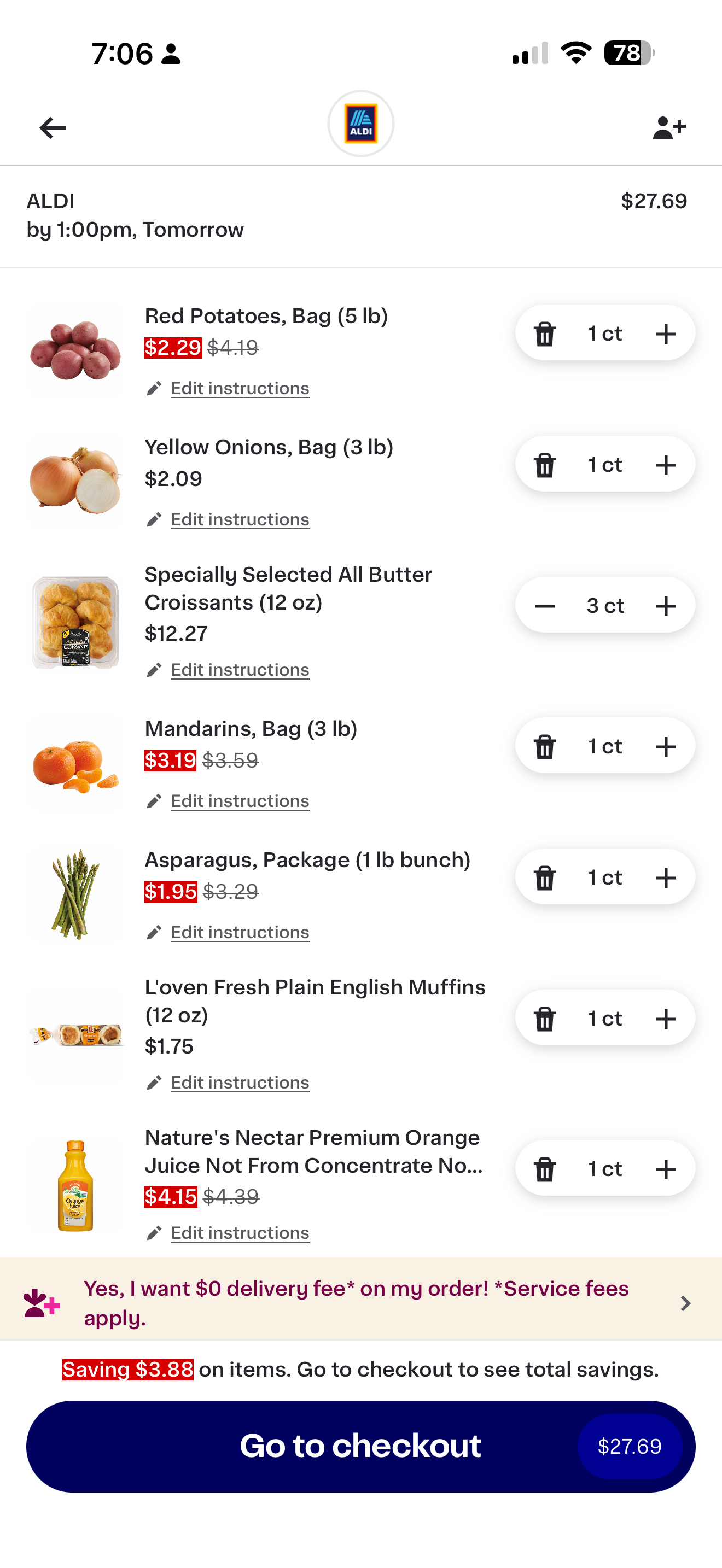The image size is (722, 1568).
Task: Tap the back arrow icon
Action: tap(53, 128)
